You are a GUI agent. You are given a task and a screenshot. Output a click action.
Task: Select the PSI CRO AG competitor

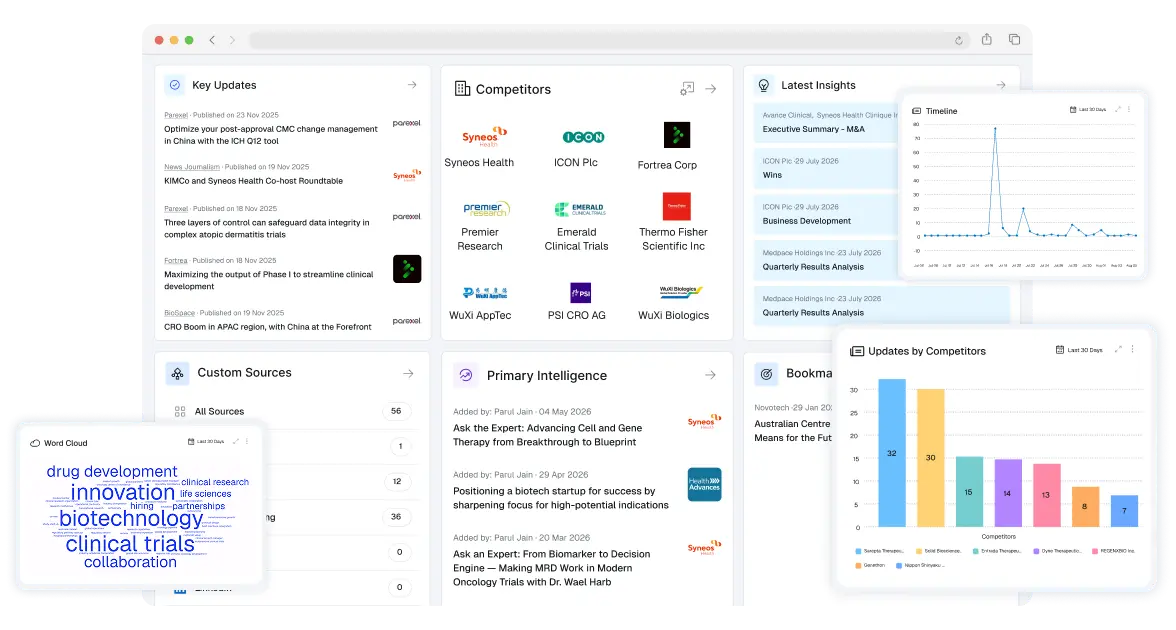(577, 303)
